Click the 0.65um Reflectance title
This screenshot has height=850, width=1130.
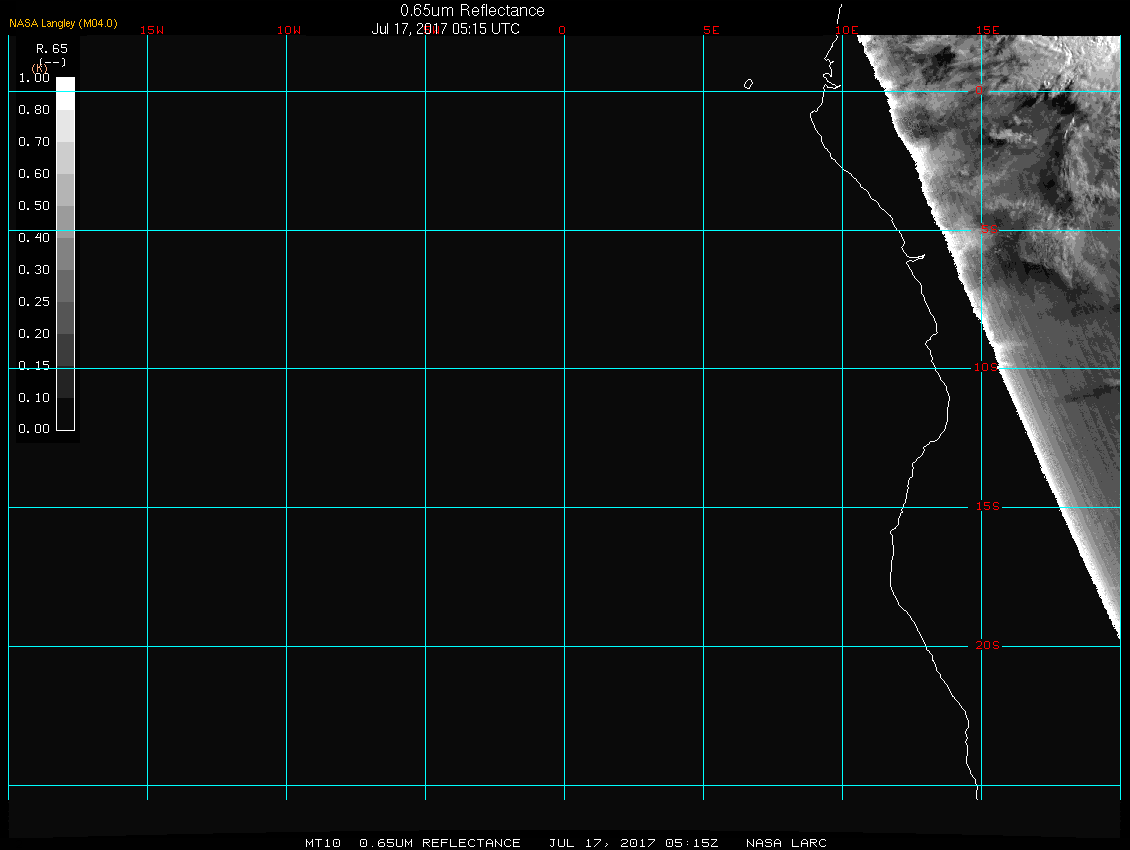[x=472, y=11]
